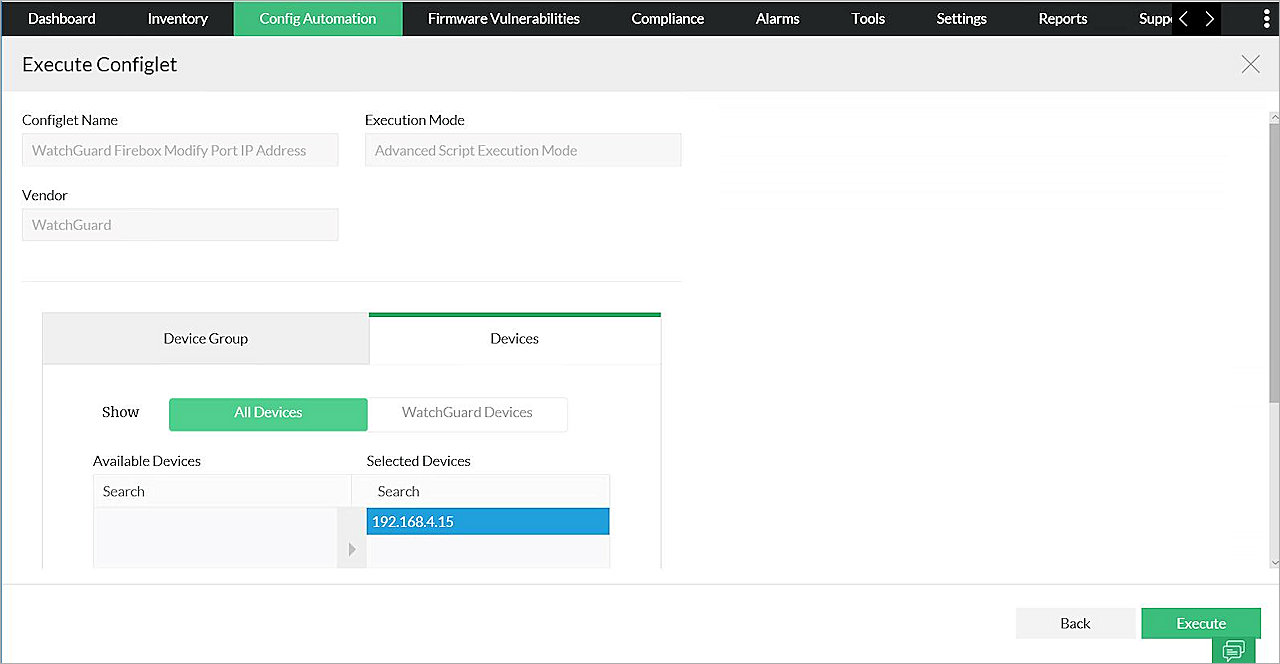This screenshot has width=1280, height=664.
Task: Click the Execute button
Action: tap(1201, 622)
